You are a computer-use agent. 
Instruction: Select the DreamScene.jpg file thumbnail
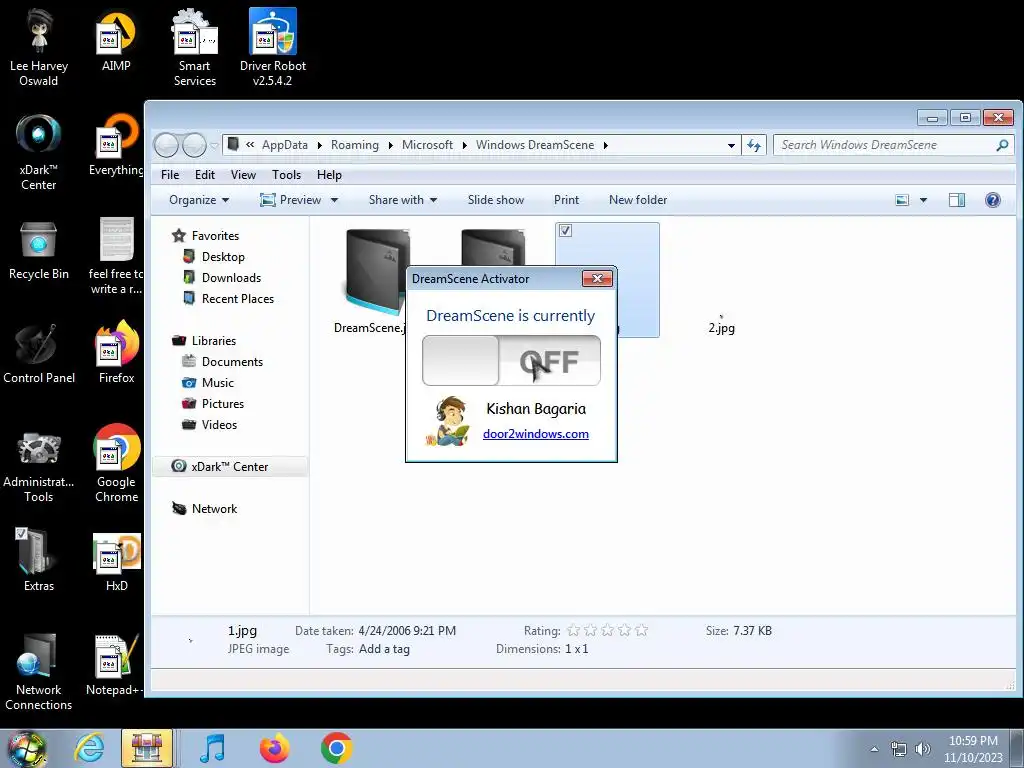click(x=377, y=272)
